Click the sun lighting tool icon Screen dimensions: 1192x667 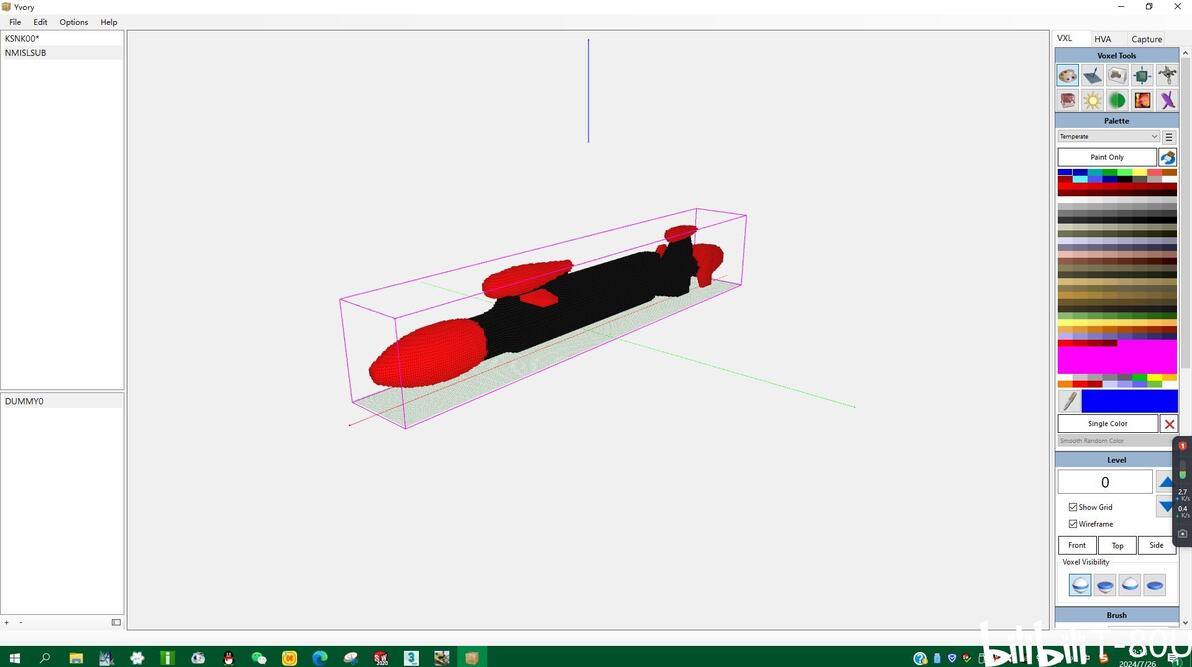pos(1092,100)
